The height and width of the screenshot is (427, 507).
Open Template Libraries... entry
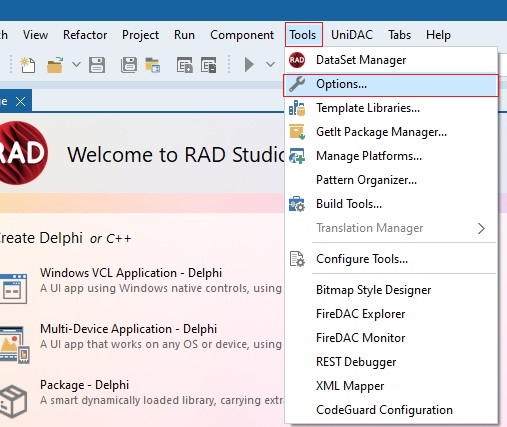point(391,108)
